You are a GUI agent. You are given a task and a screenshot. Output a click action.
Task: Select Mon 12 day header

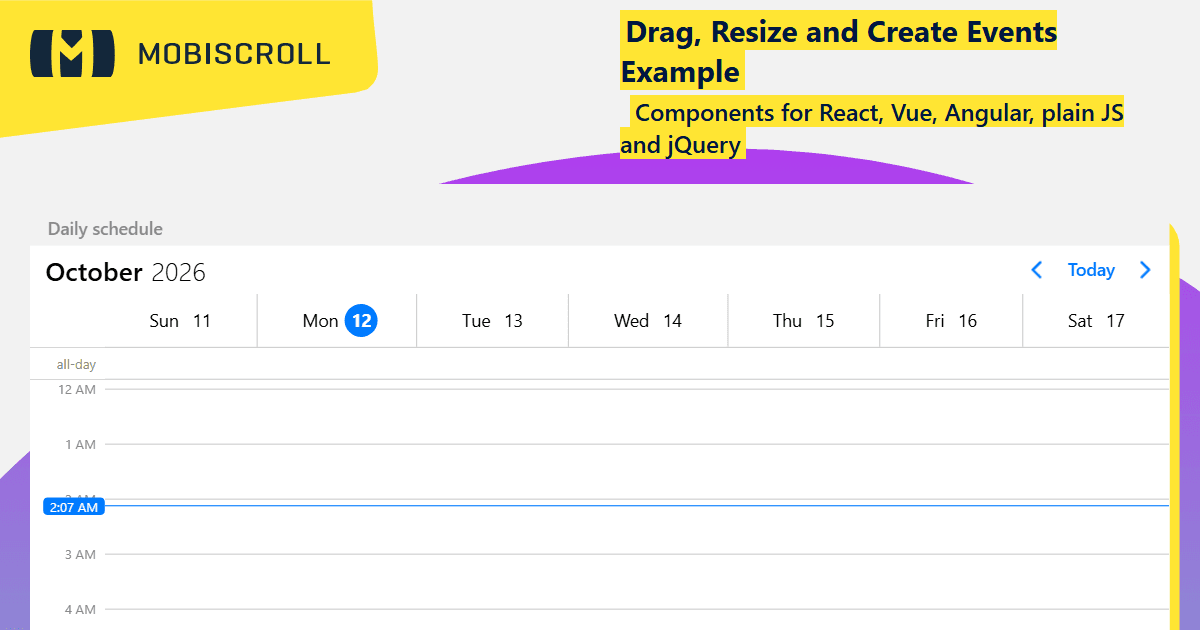point(338,321)
